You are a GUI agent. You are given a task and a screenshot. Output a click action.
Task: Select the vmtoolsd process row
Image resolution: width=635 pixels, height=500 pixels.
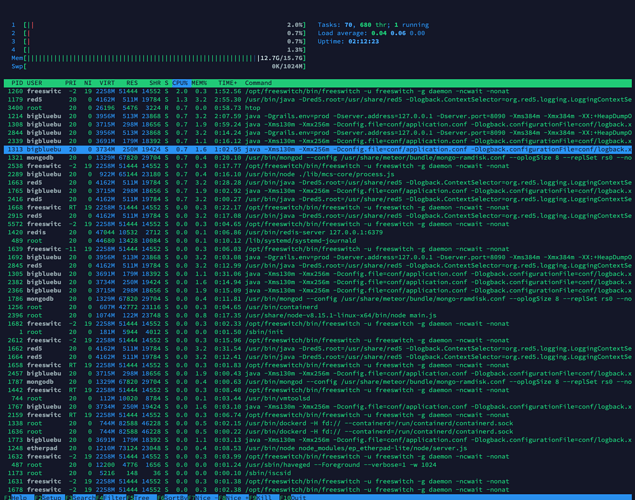click(318, 398)
